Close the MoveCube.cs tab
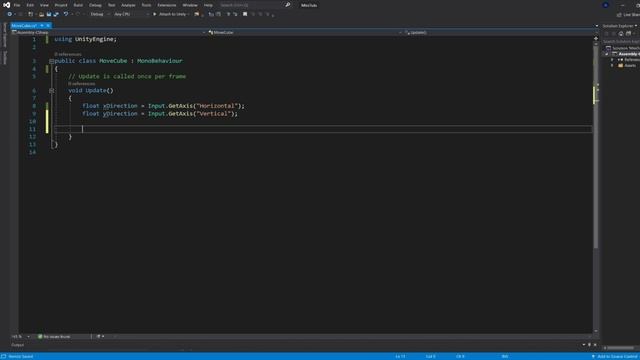Viewport: 640px width, 360px height. (48, 26)
